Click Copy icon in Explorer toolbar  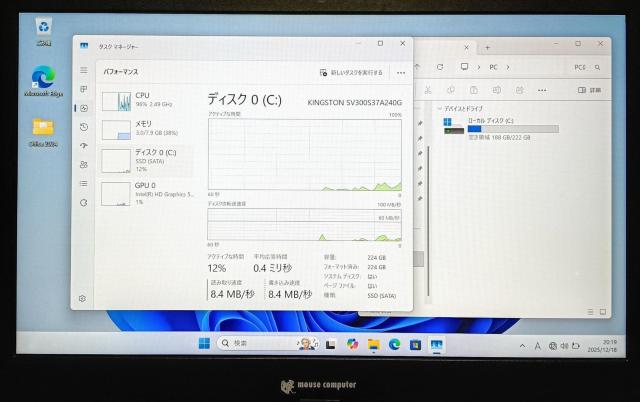[451, 90]
